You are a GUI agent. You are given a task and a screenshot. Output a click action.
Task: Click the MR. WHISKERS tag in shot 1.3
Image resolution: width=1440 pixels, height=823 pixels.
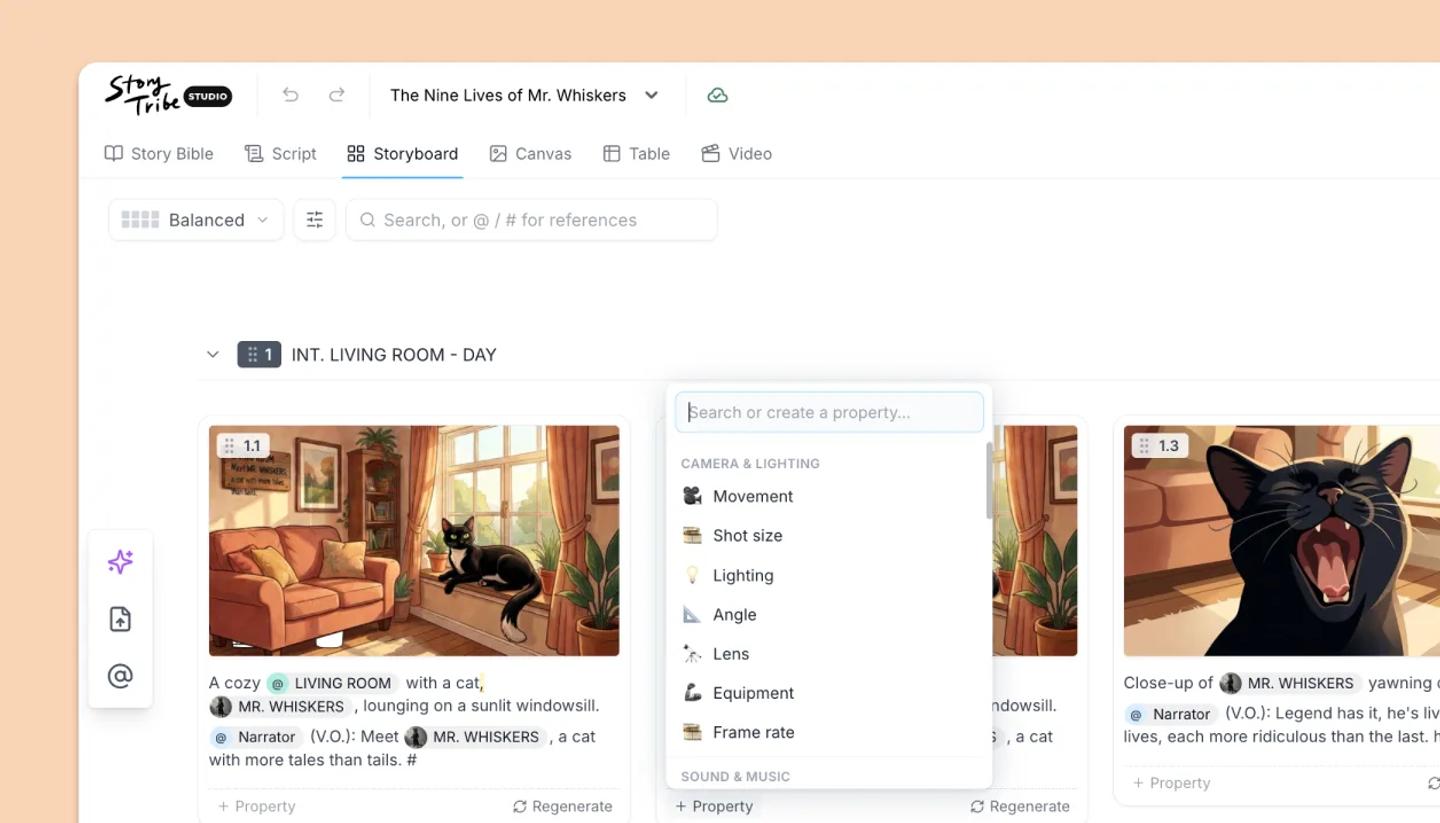(x=1290, y=683)
